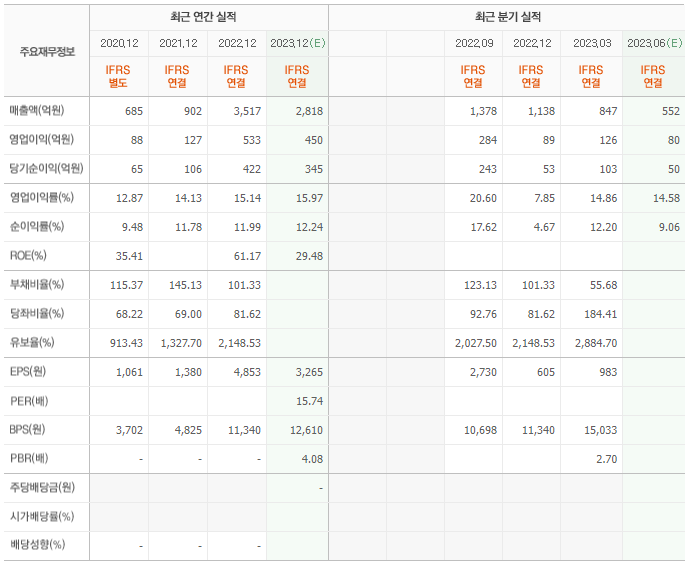Select the '주요재무정보' header cell
Image resolution: width=689 pixels, height=564 pixels.
[x=47, y=52]
